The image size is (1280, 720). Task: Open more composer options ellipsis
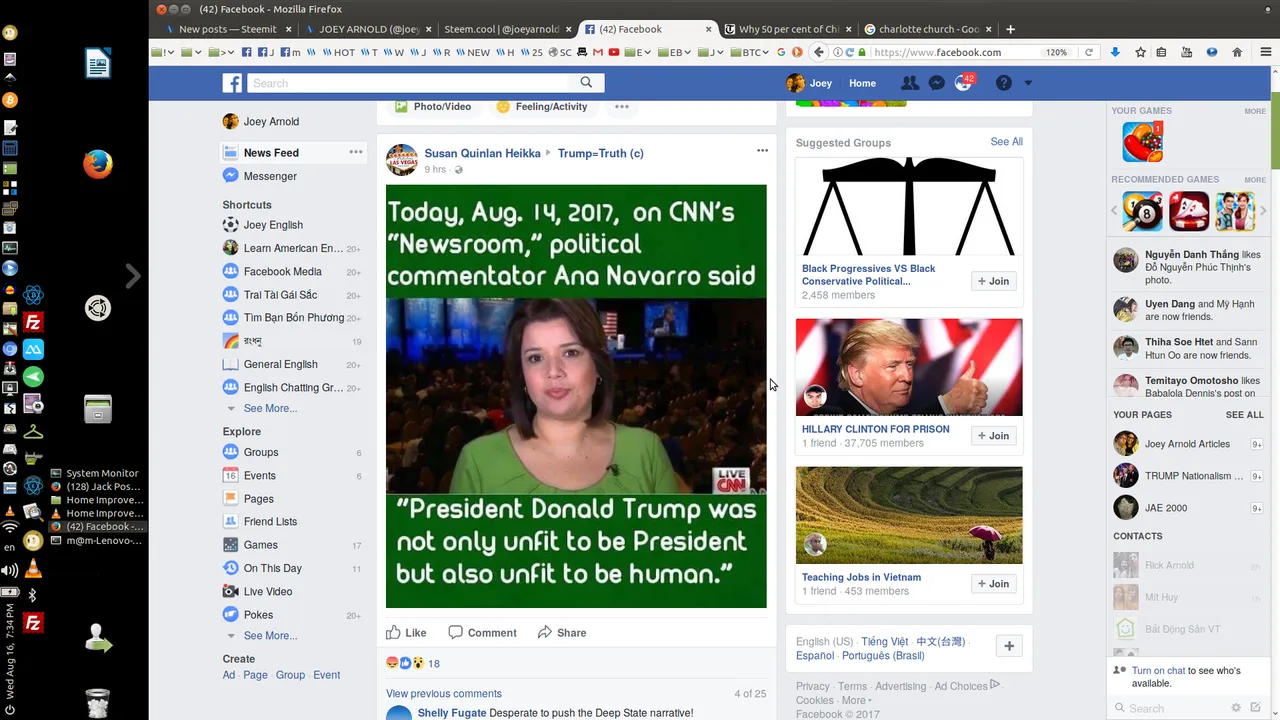click(621, 106)
